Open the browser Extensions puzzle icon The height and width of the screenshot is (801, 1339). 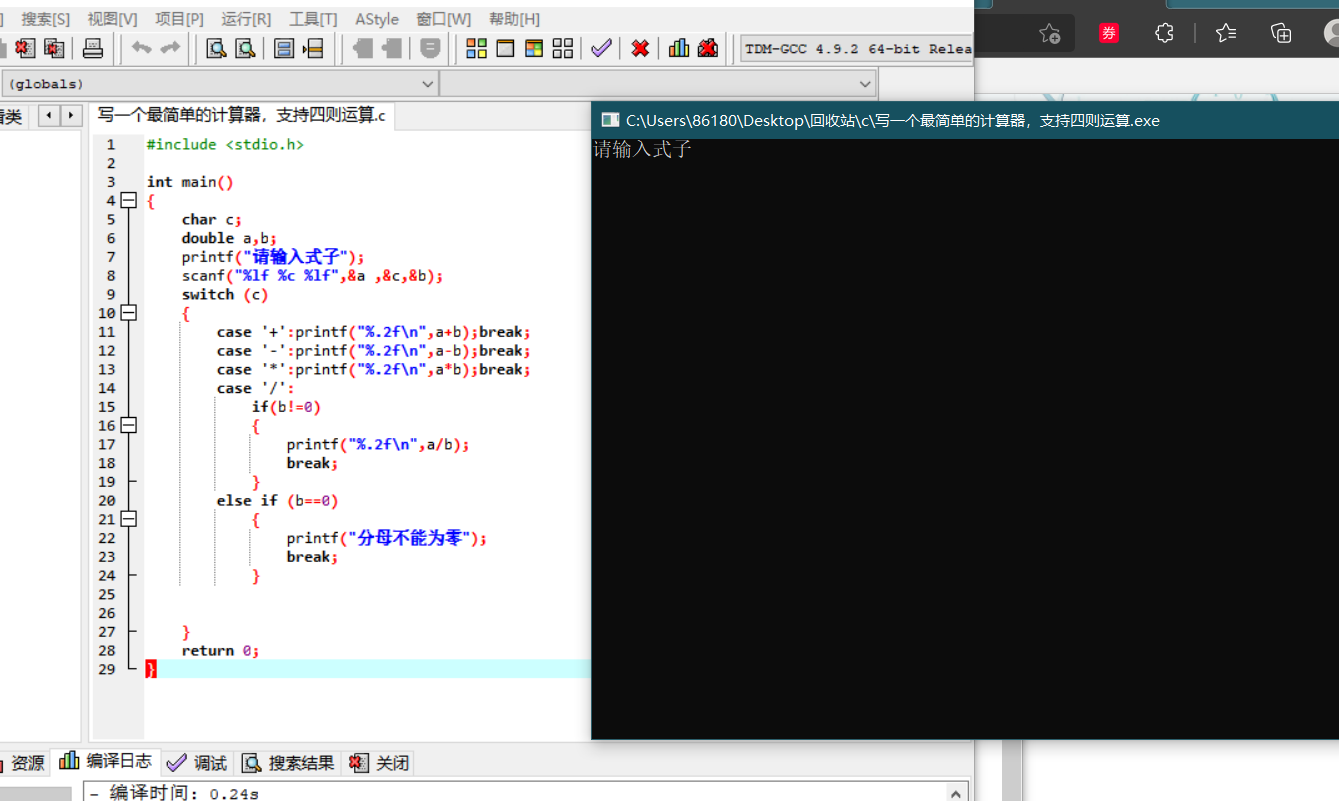(1164, 33)
